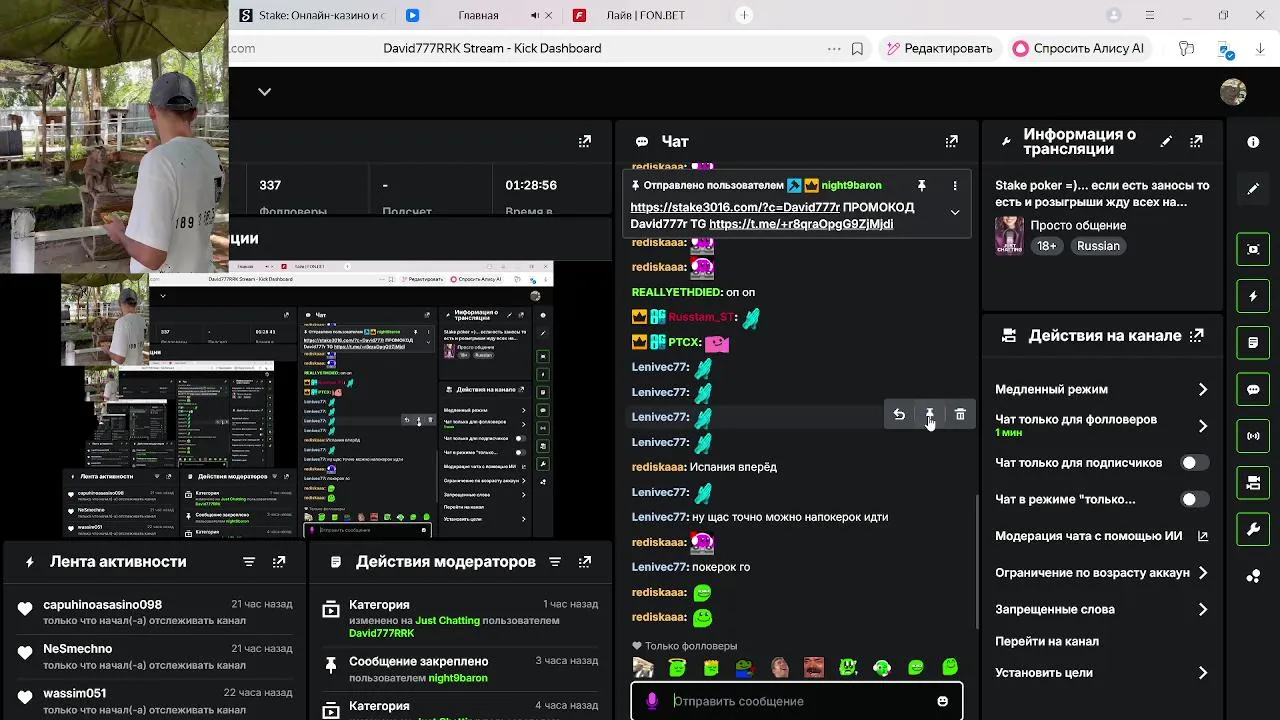Filter the Лента активности list
The height and width of the screenshot is (720, 1280).
coord(249,562)
